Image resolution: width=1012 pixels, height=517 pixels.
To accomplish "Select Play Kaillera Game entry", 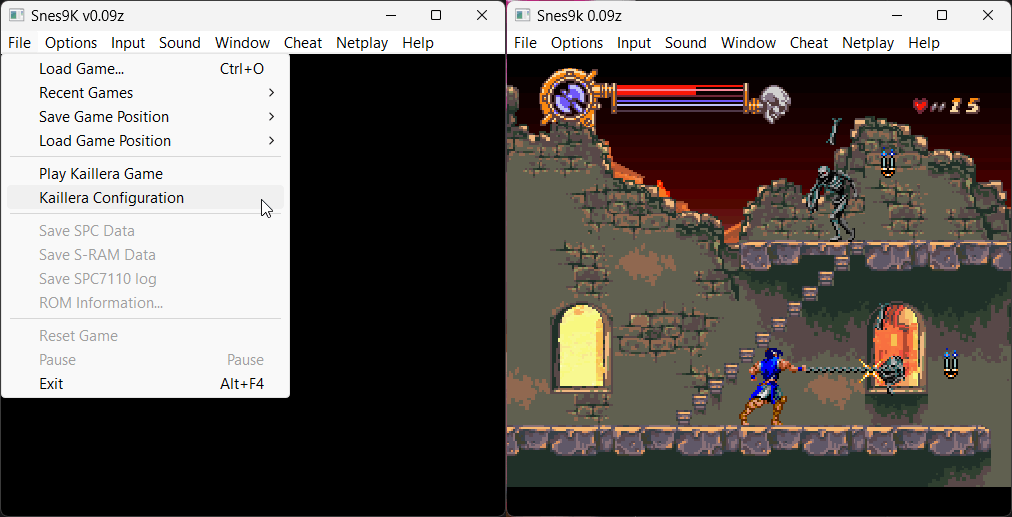I will pyautogui.click(x=145, y=174).
